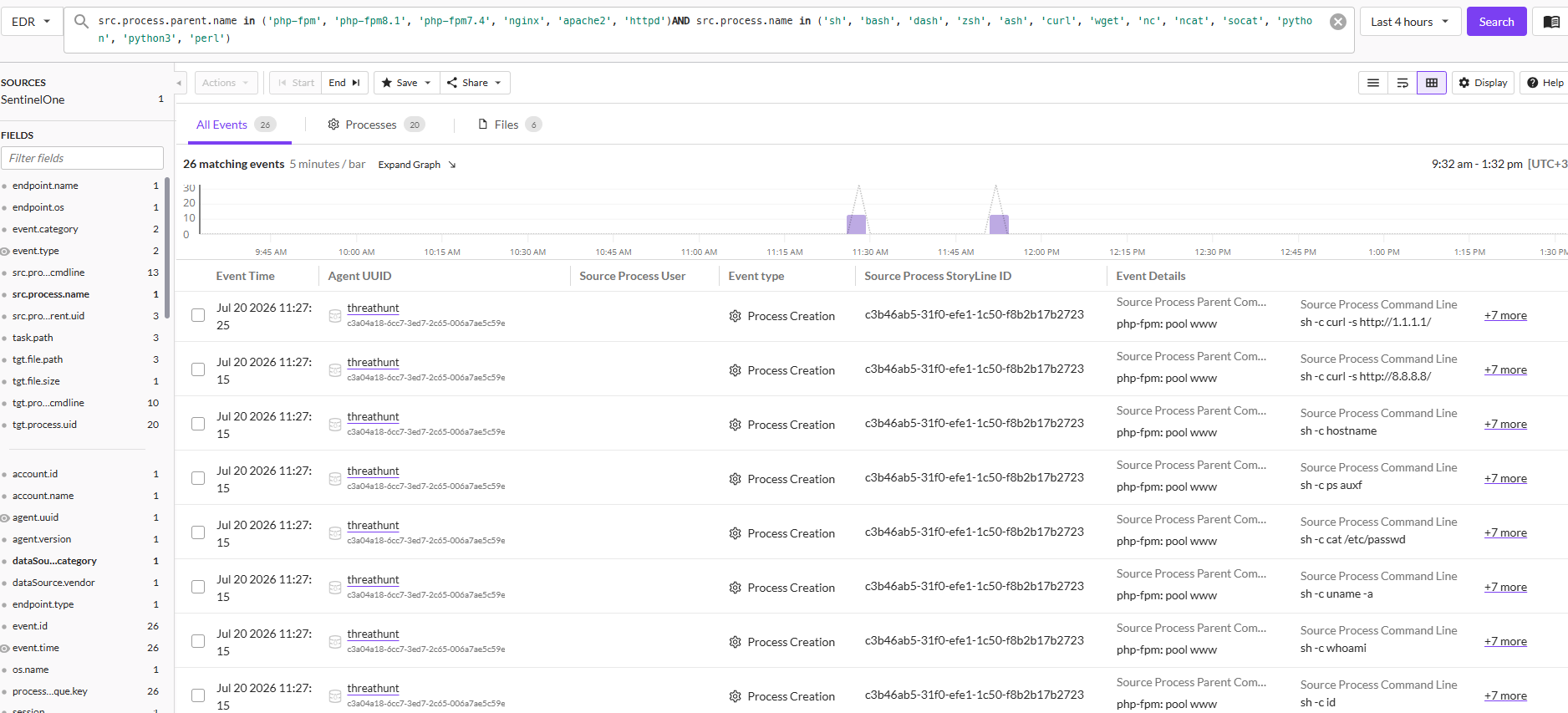
Task: Open the EDR view dropdown
Action: coord(31,22)
